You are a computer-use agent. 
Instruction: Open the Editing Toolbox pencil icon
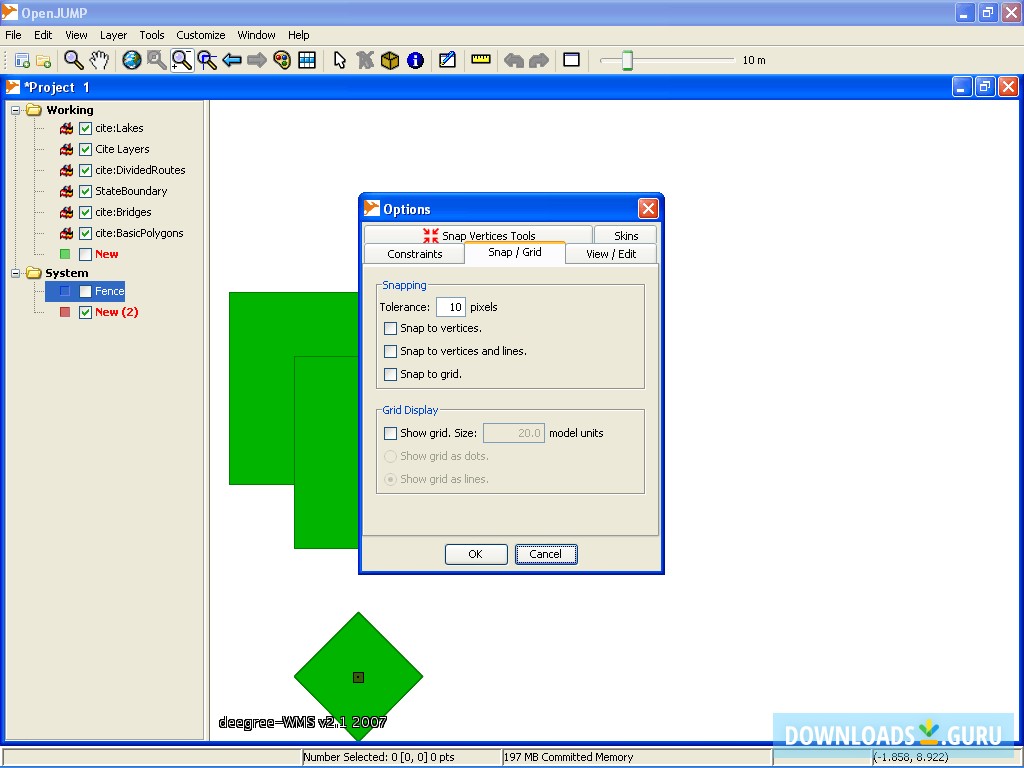[x=447, y=60]
